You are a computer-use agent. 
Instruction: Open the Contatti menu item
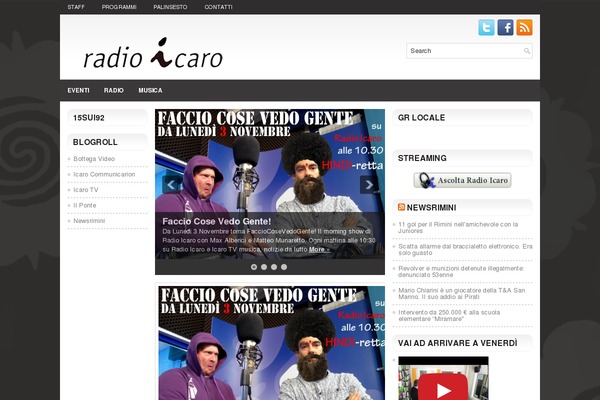click(x=218, y=7)
